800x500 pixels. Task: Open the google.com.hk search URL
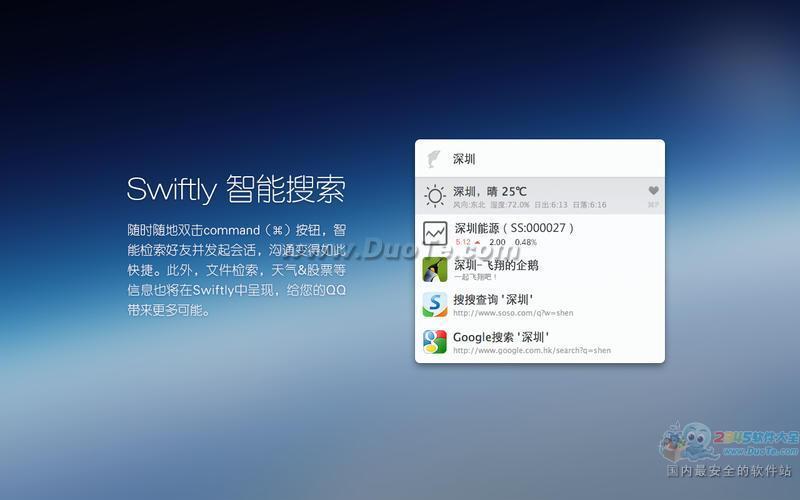(532, 351)
